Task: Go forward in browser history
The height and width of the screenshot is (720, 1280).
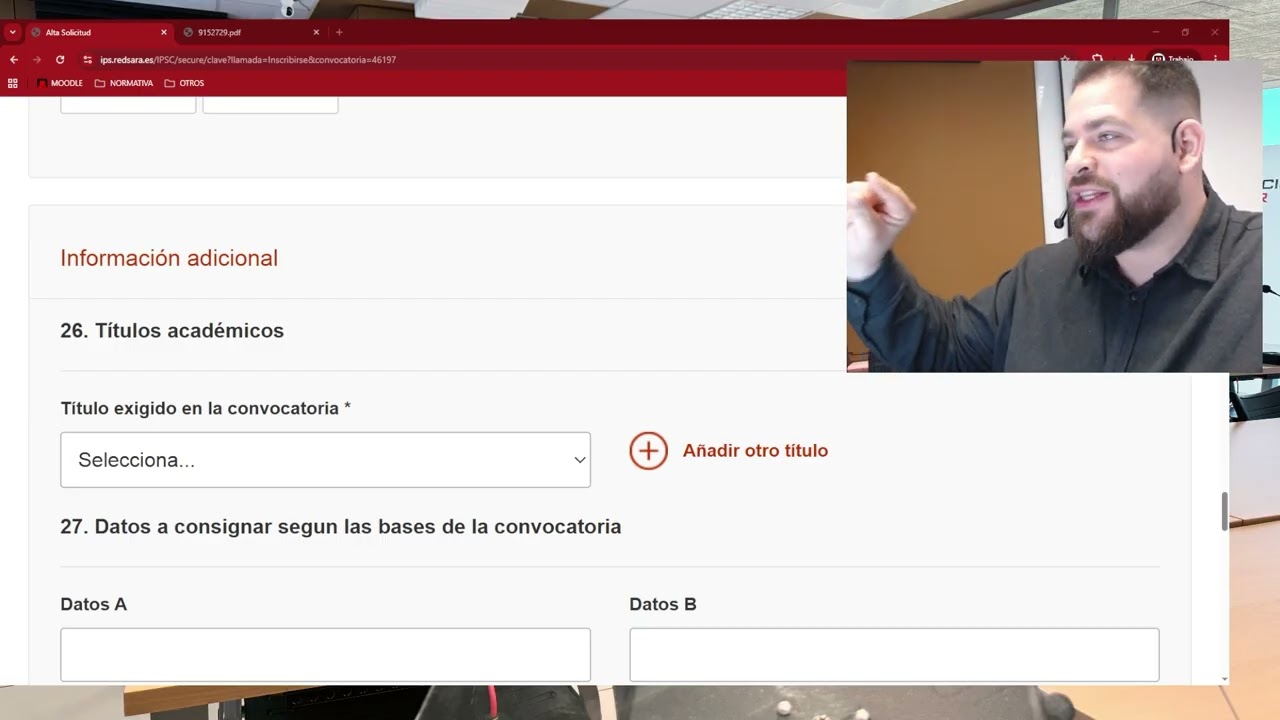Action: 37,60
